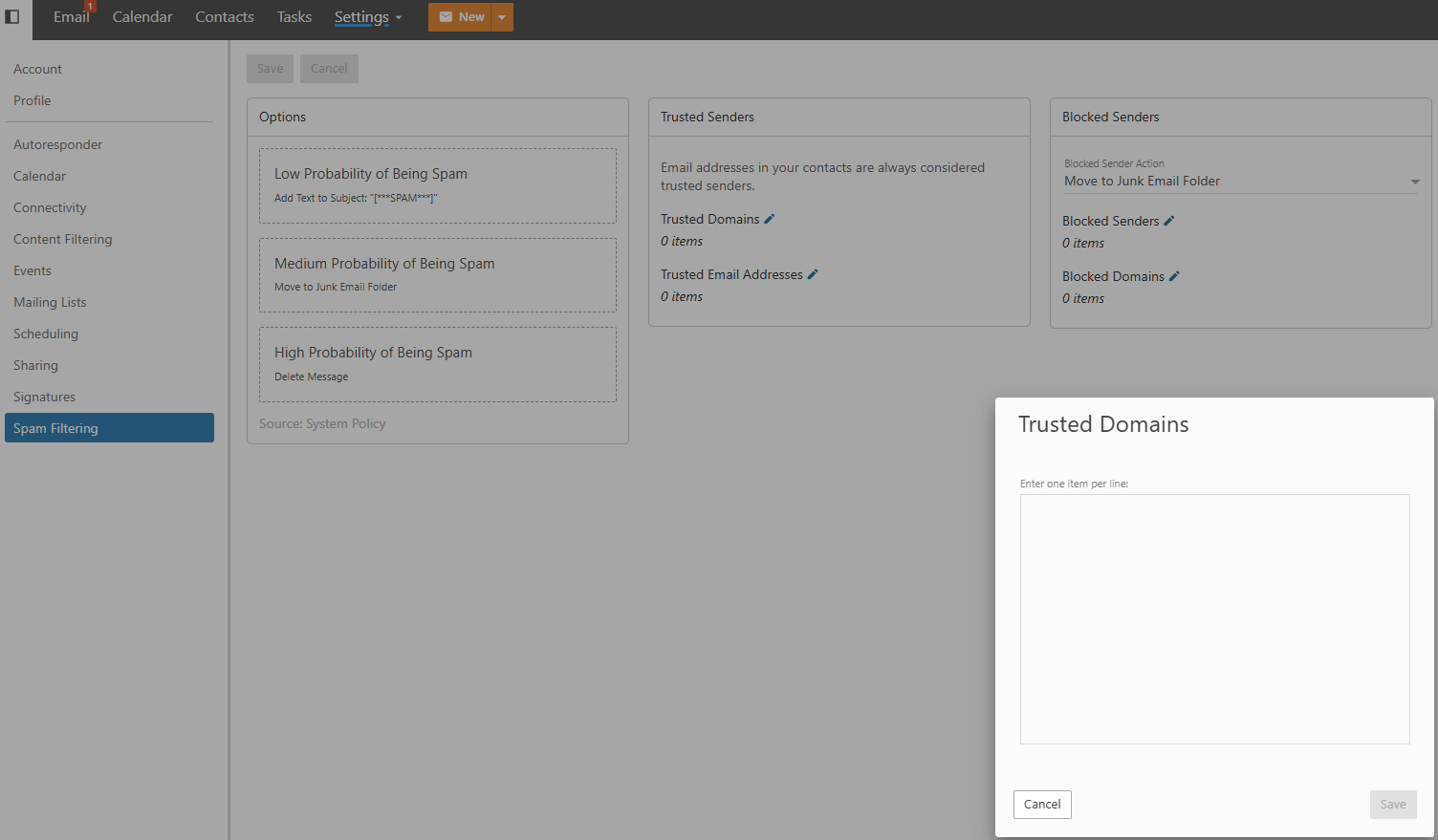Cancel the Trusted Domains dialog
Image resolution: width=1438 pixels, height=840 pixels.
point(1042,805)
